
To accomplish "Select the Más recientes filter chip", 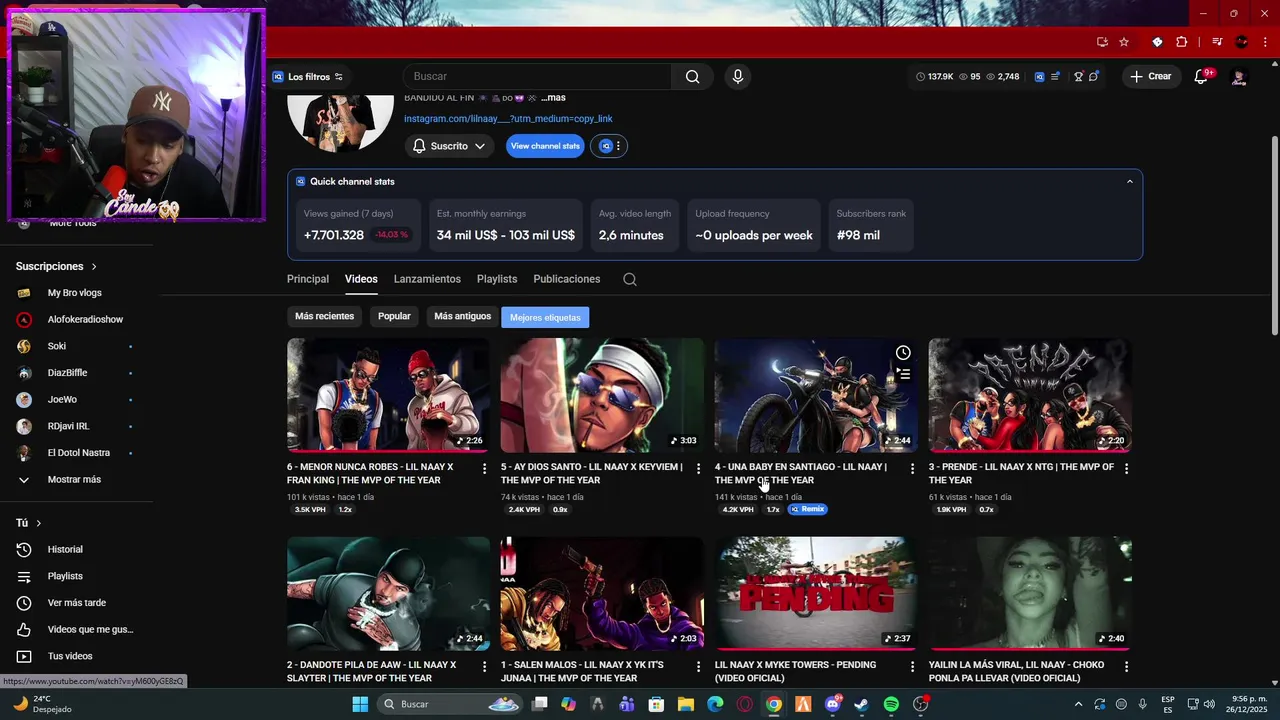I will [x=324, y=317].
